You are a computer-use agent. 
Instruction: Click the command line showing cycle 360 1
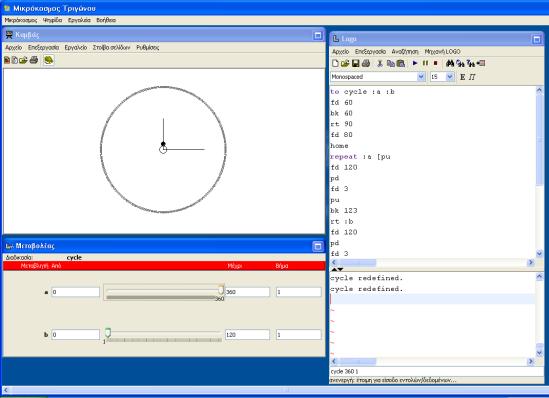[436, 371]
